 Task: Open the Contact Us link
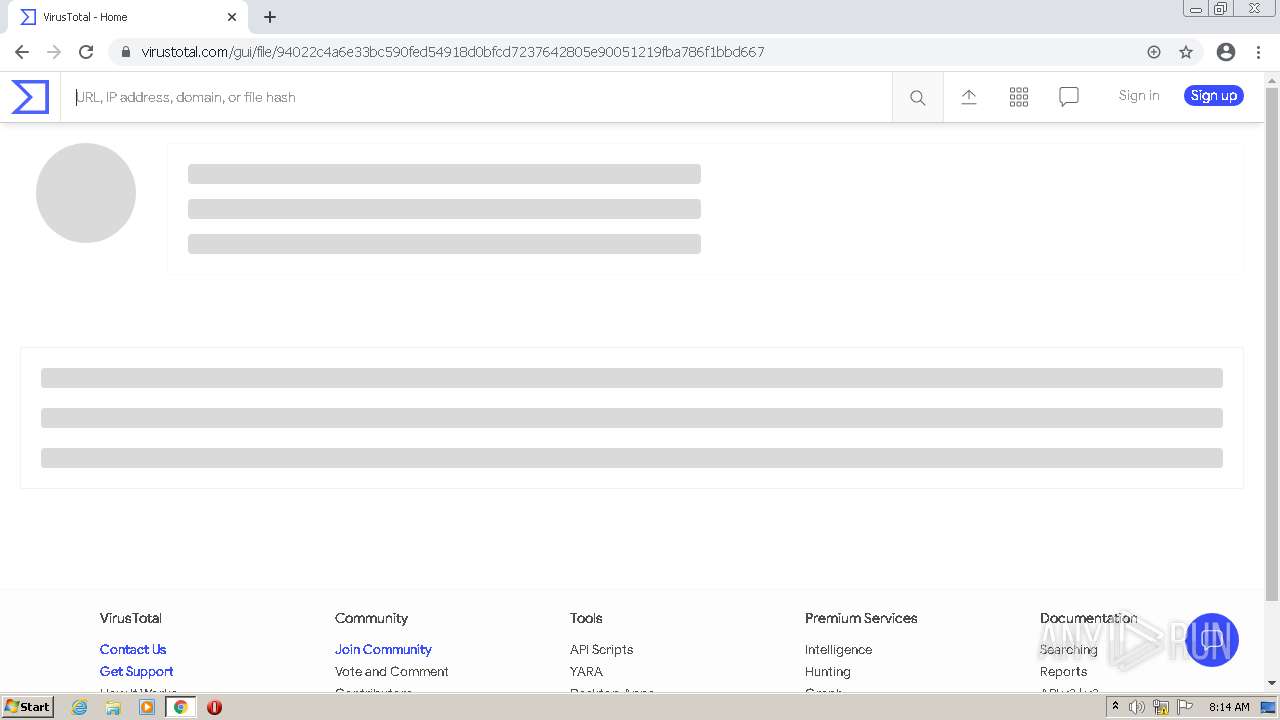[133, 649]
